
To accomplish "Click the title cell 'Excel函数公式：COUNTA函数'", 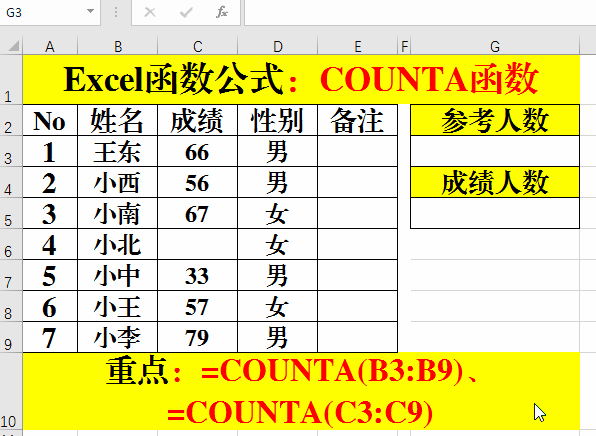I will [x=301, y=79].
